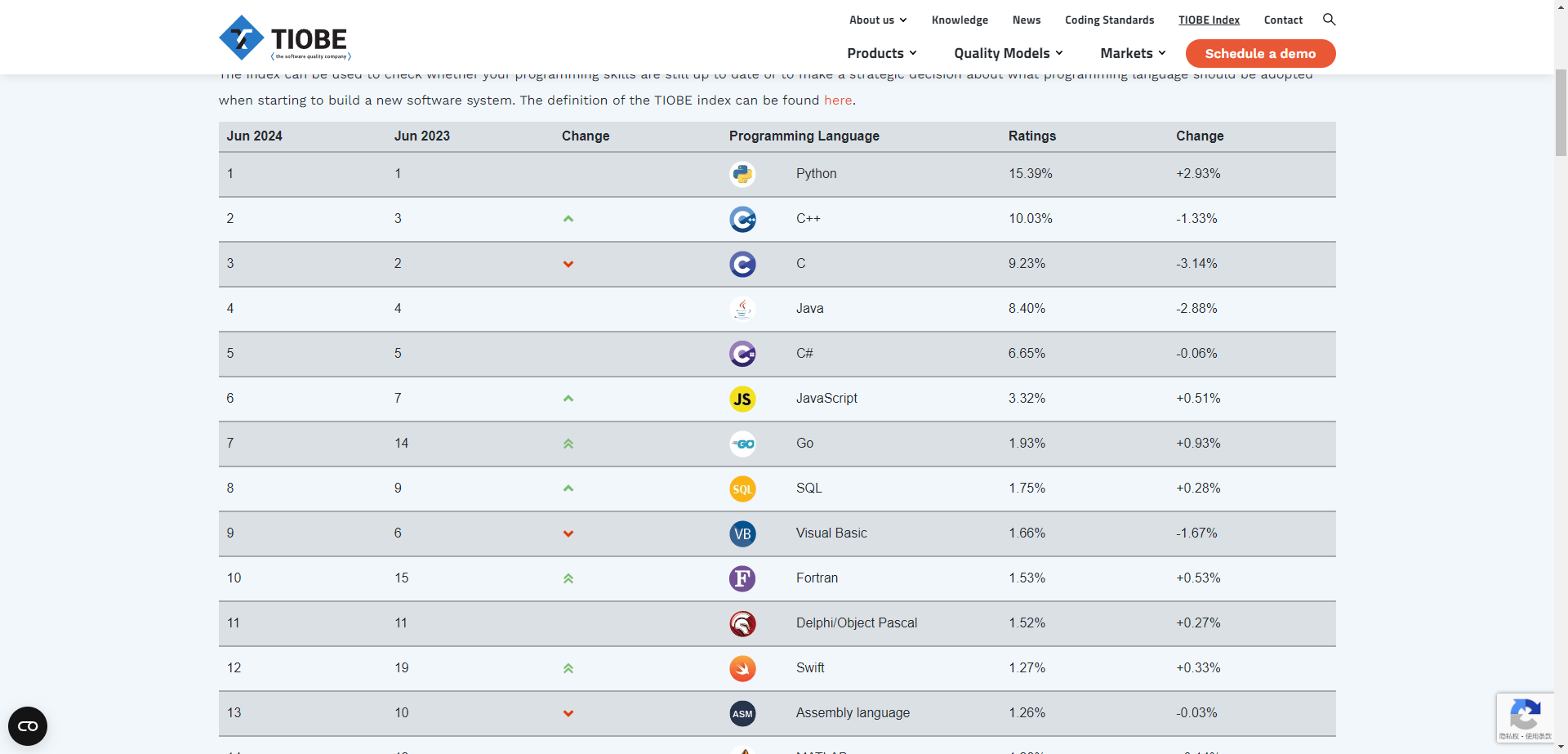The width and height of the screenshot is (1568, 754).
Task: Click the Python language icon
Action: click(x=742, y=174)
